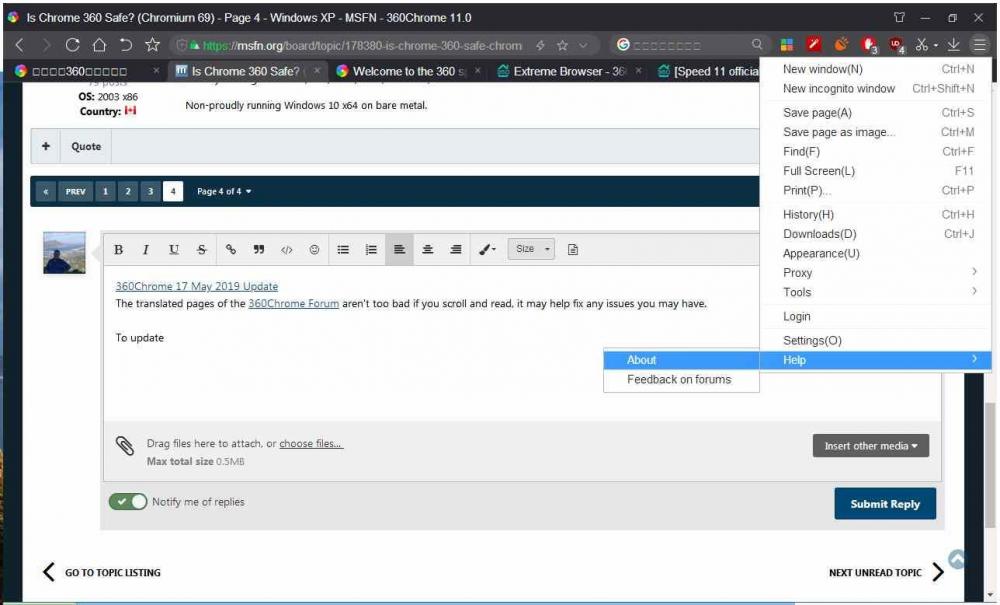The width and height of the screenshot is (1000, 605).
Task: Expand the screenshot tool dropdown arrow
Action: 936,46
